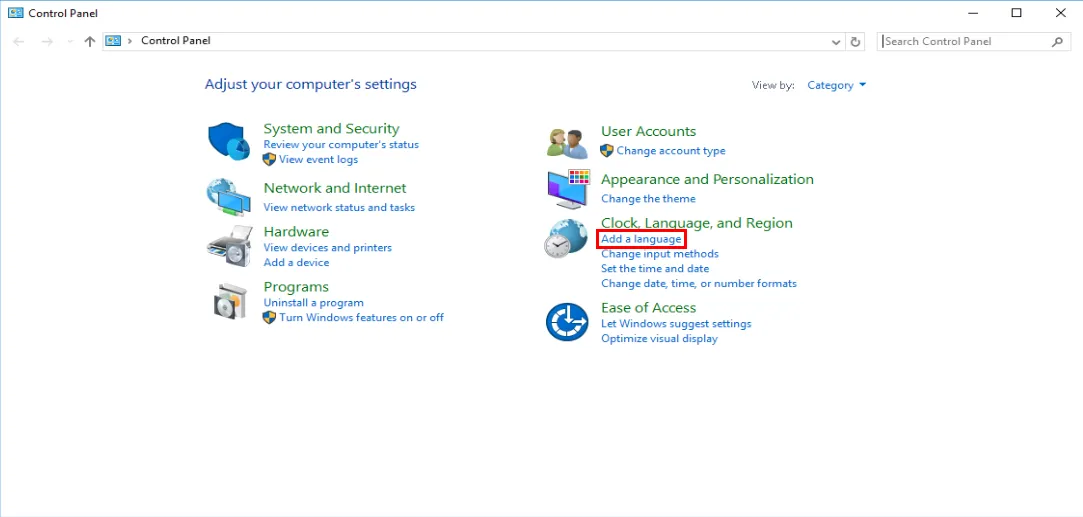Open the Appearance and Personalization monitor icon
The height and width of the screenshot is (517, 1083).
pos(567,189)
